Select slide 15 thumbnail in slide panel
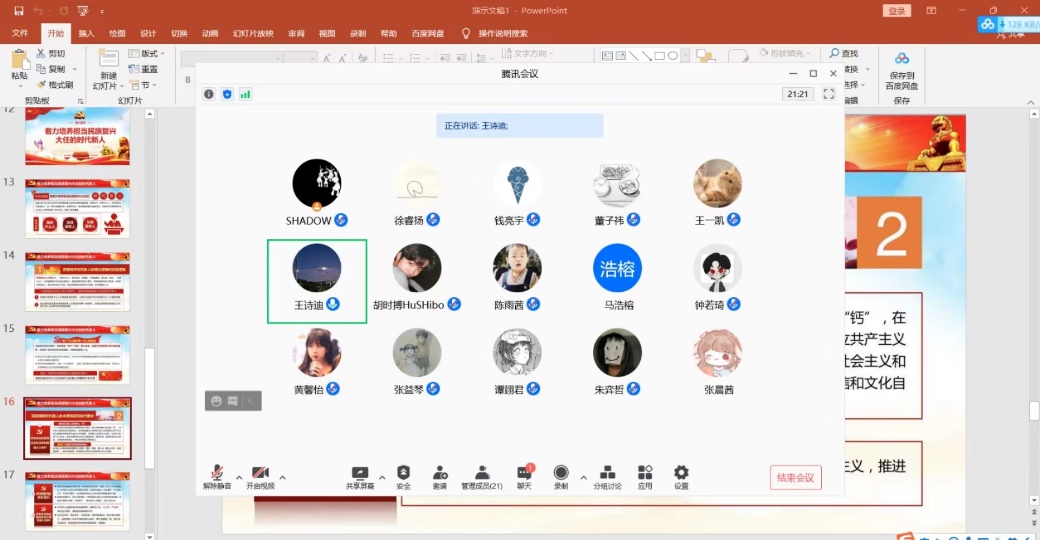Image resolution: width=1040 pixels, height=540 pixels. [77, 354]
